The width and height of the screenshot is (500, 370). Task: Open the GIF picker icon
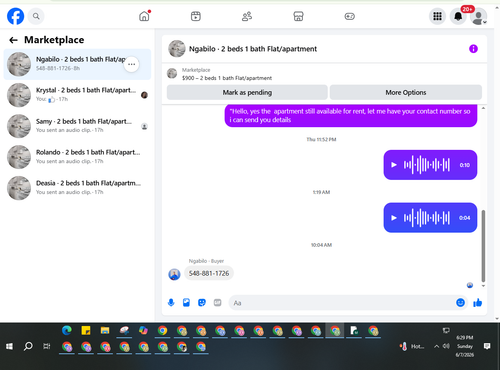click(217, 303)
